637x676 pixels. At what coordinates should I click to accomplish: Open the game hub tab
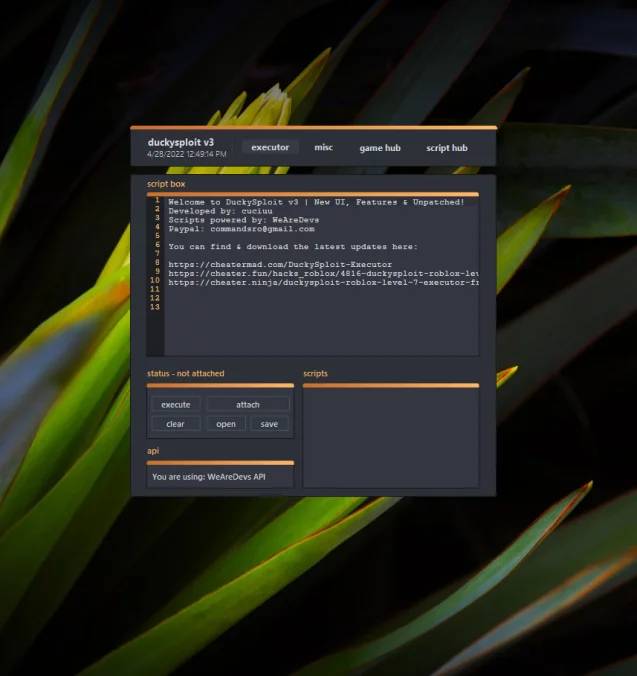[x=380, y=148]
